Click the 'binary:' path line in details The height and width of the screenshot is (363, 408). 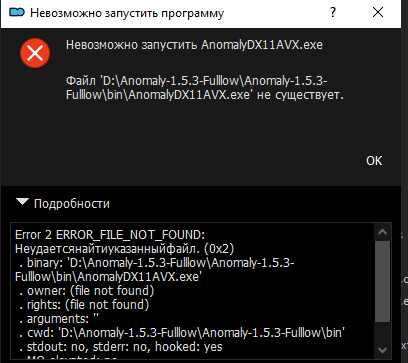pos(155,270)
